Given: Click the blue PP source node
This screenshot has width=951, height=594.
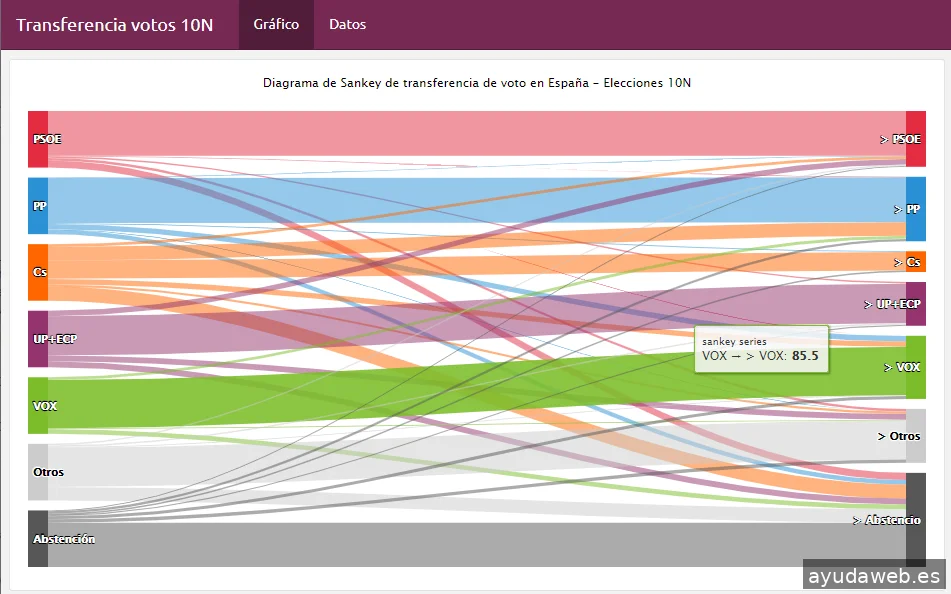Looking at the screenshot, I should [x=38, y=205].
